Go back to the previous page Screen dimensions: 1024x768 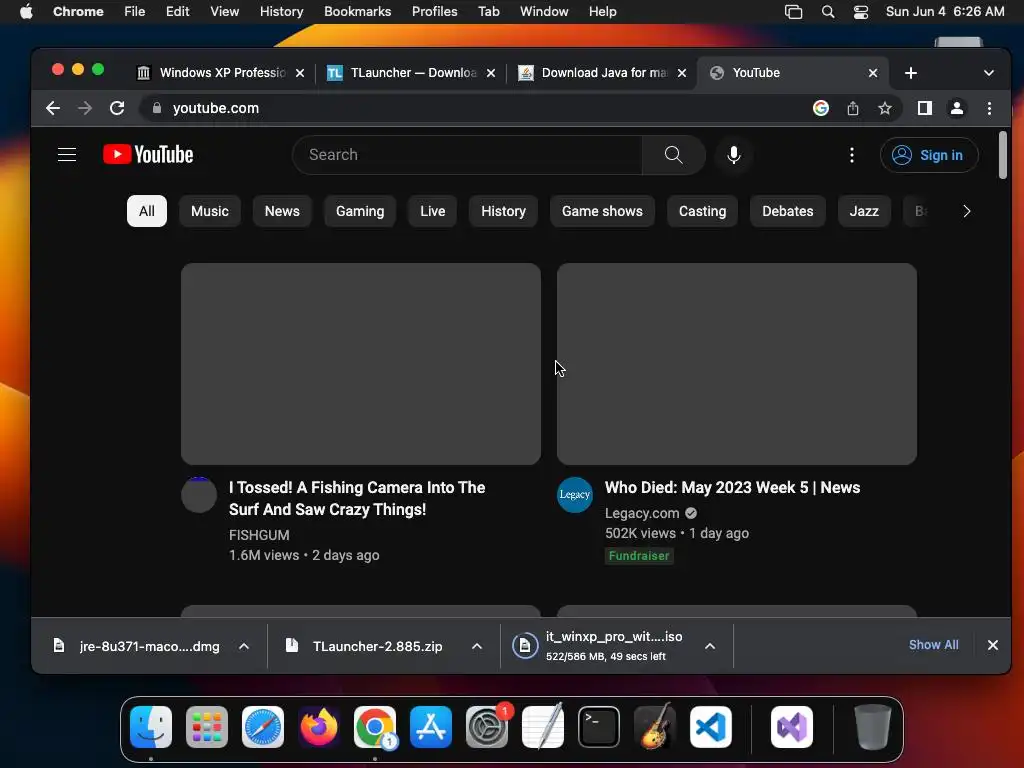[x=53, y=108]
